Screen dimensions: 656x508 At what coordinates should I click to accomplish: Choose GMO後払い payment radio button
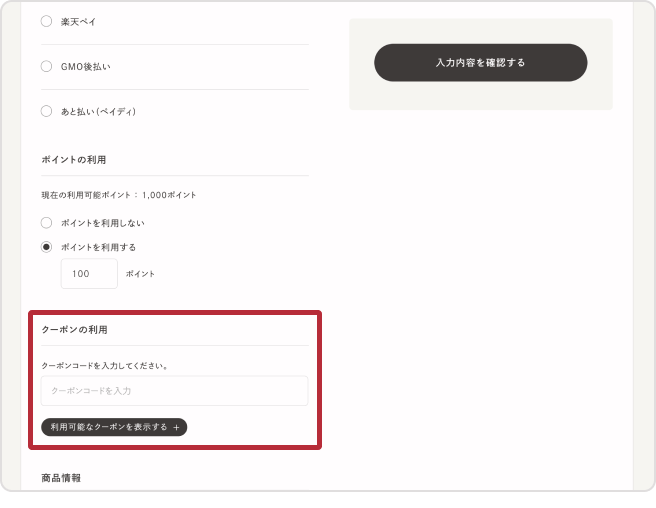[46, 66]
